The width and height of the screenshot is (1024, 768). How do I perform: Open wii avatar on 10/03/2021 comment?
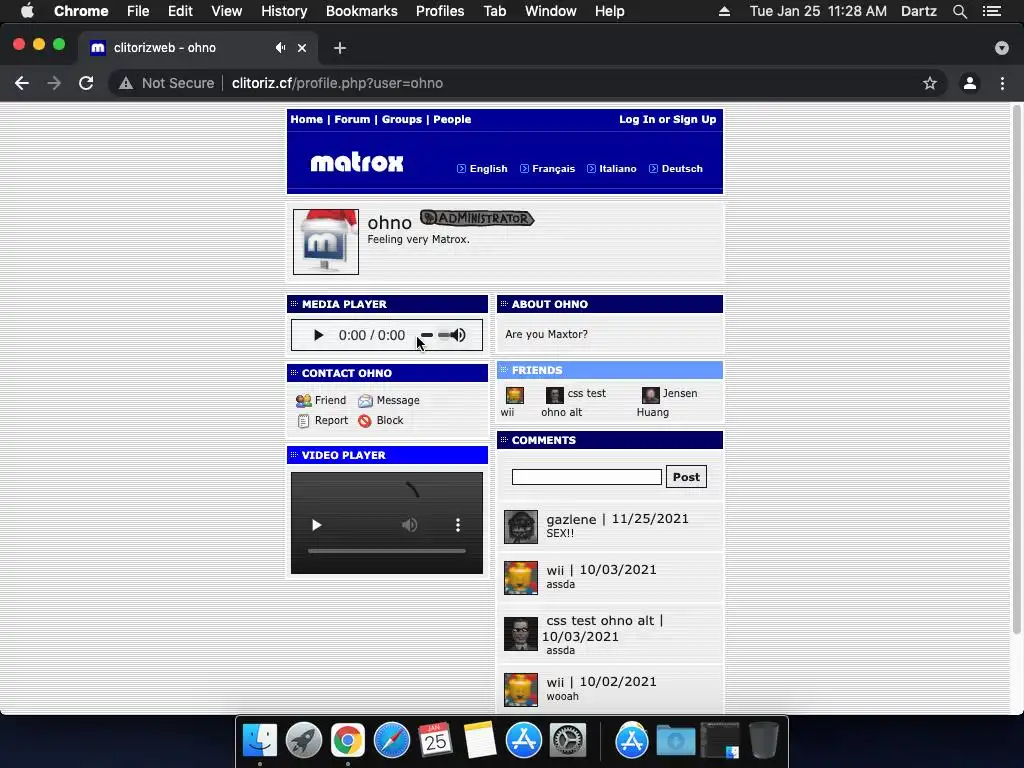click(520, 578)
